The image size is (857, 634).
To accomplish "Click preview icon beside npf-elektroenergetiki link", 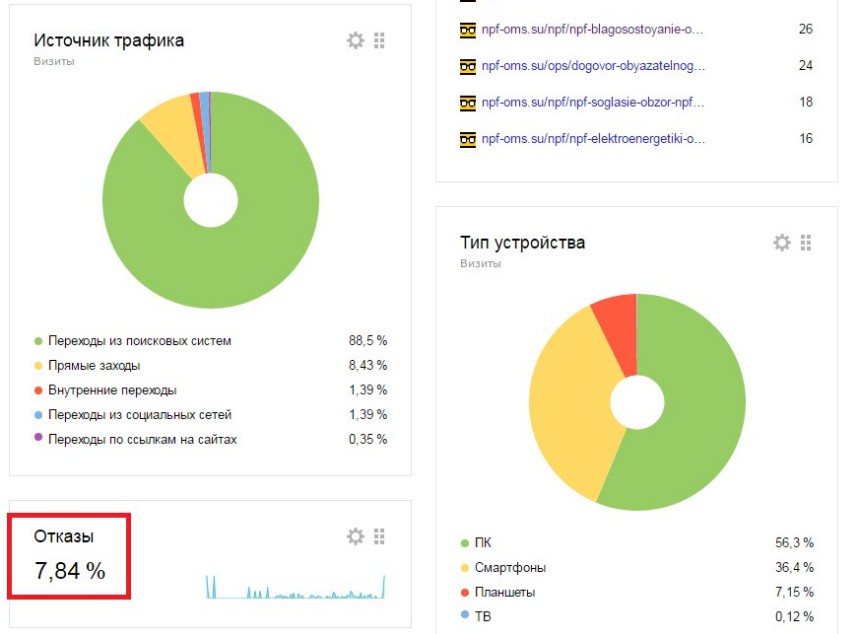I will tap(468, 140).
